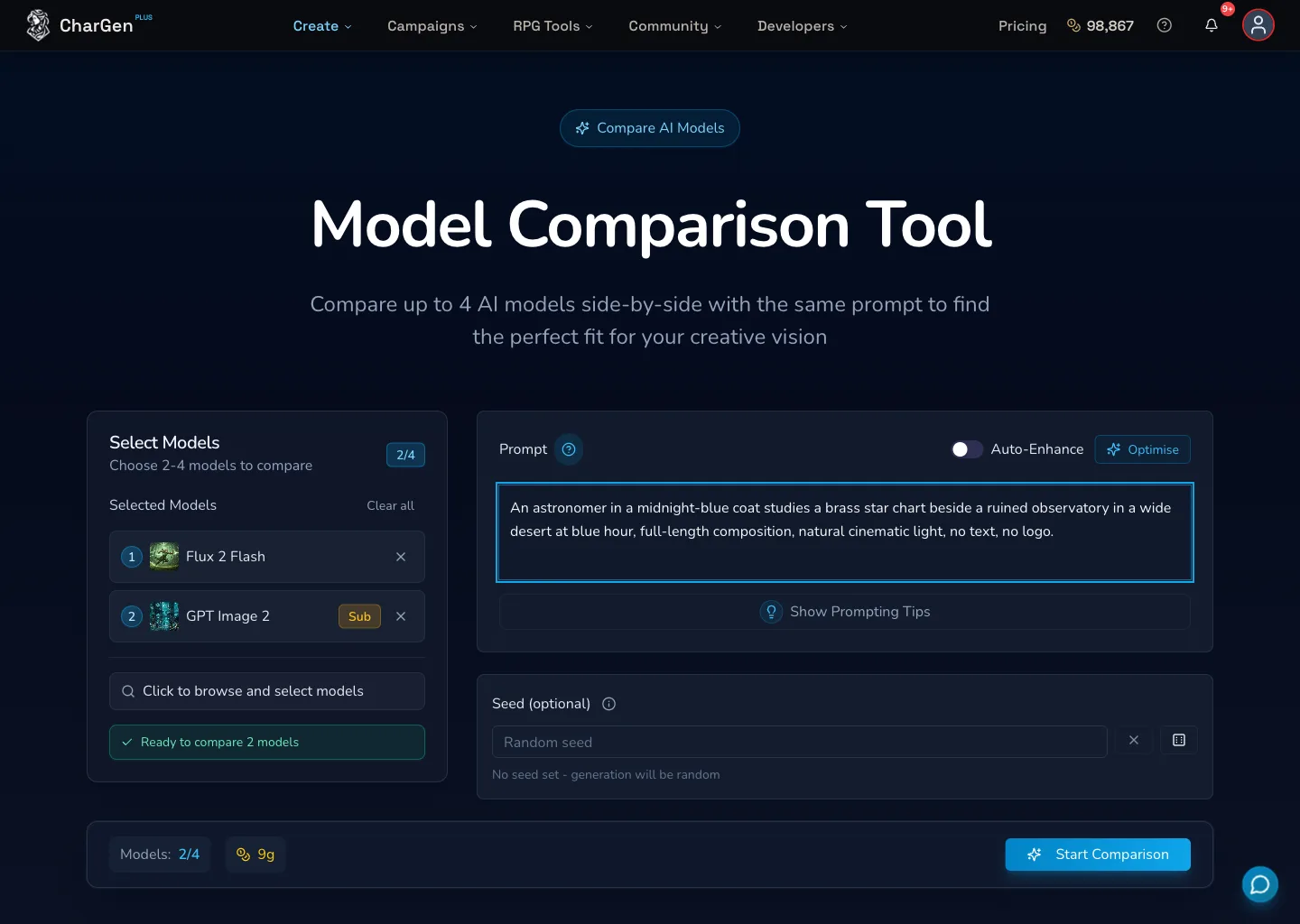
Task: Remove Flux 2 Flash from selected models
Action: tap(401, 557)
